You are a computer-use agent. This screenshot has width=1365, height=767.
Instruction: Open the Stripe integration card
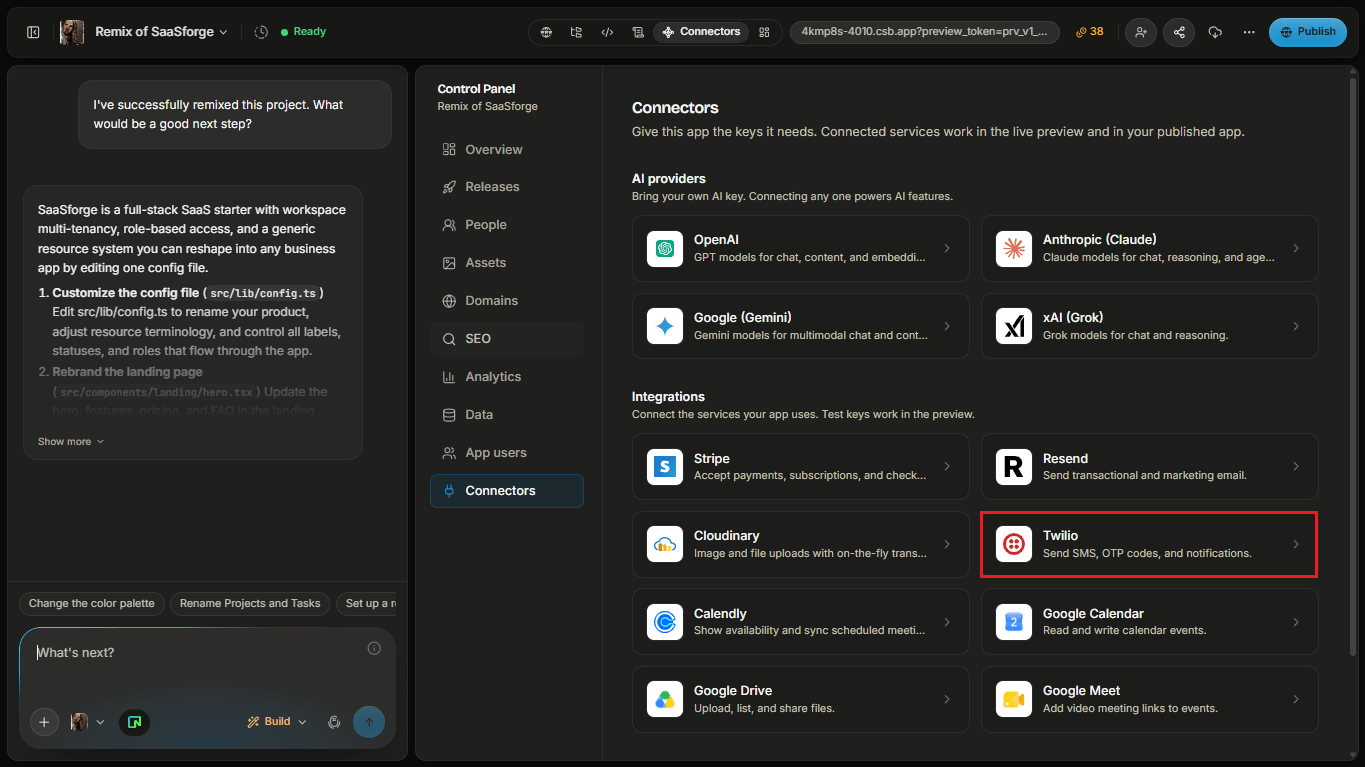[x=800, y=467]
